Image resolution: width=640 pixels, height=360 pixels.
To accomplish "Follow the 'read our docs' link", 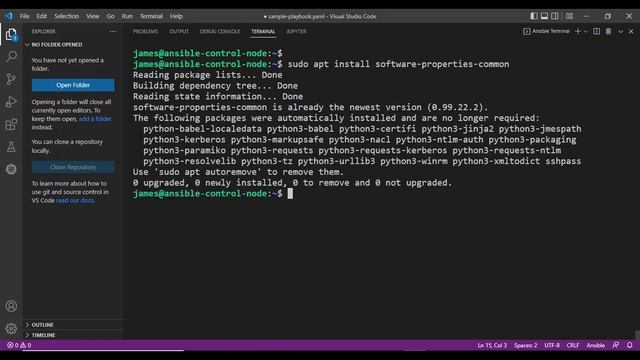I will 75,200.
